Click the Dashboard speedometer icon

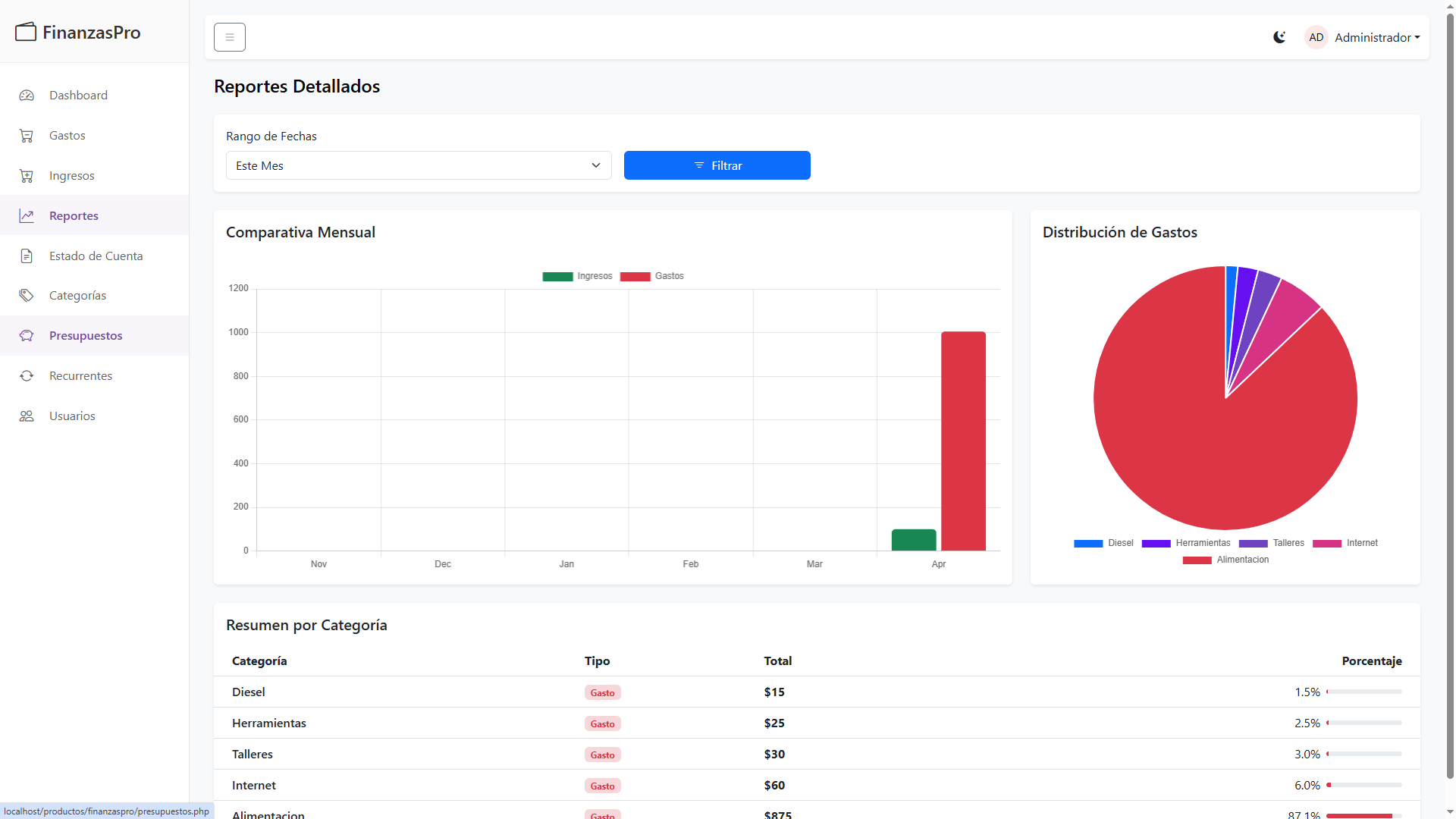(27, 96)
